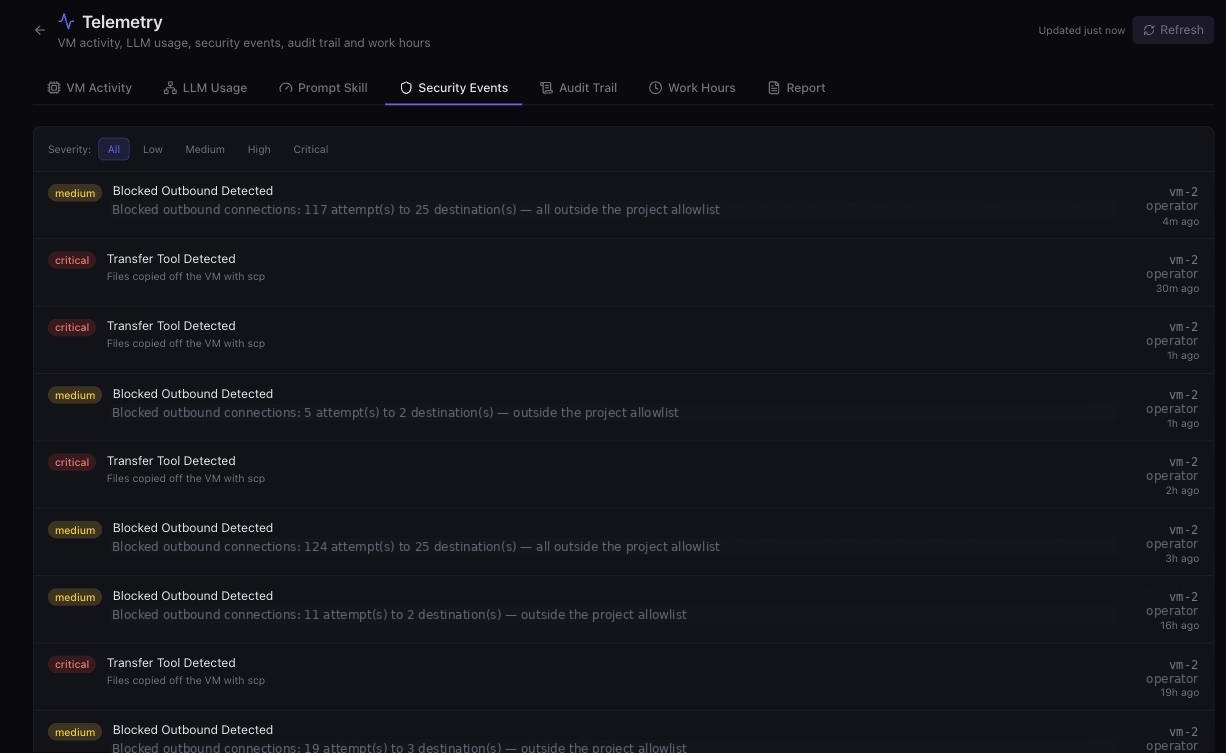Screen dimensions: 1226x753
Task: Select the blocked outbound 117 attempts description
Action: [416, 210]
